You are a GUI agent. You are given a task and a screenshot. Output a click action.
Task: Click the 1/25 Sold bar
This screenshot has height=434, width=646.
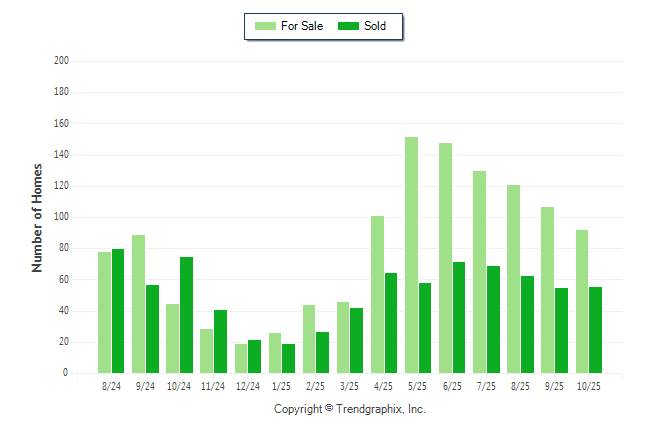[289, 358]
